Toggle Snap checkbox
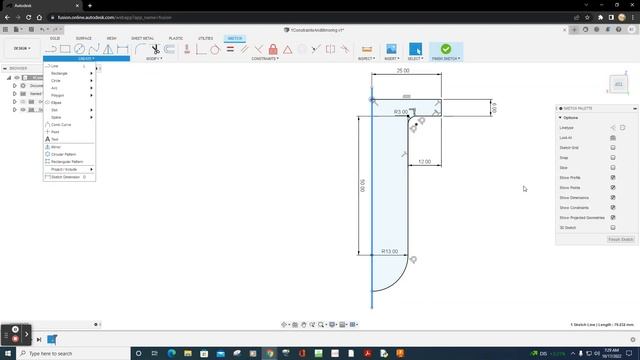Screen dimensions: 640x360 pos(613,158)
